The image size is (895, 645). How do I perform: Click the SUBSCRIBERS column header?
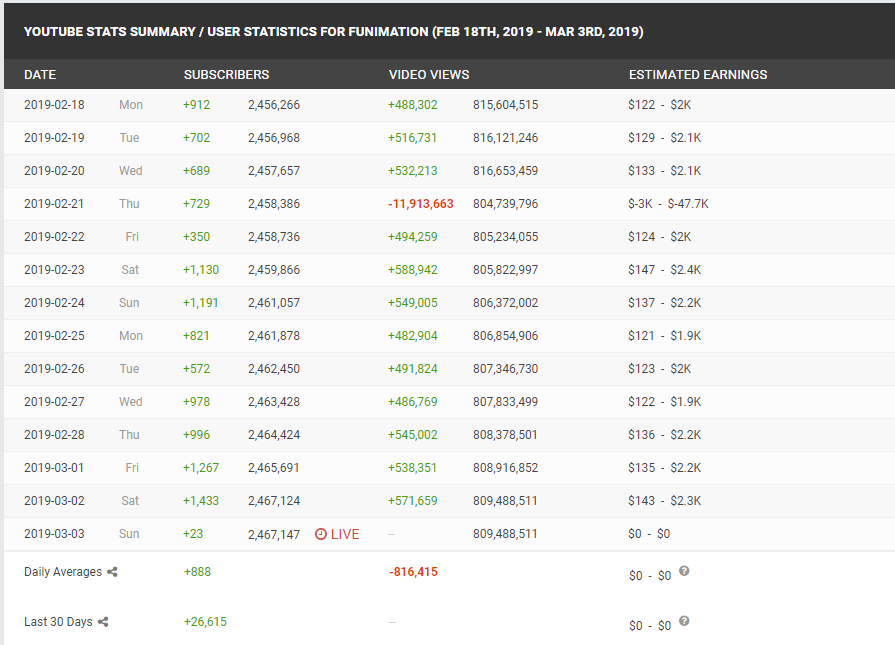pos(226,75)
